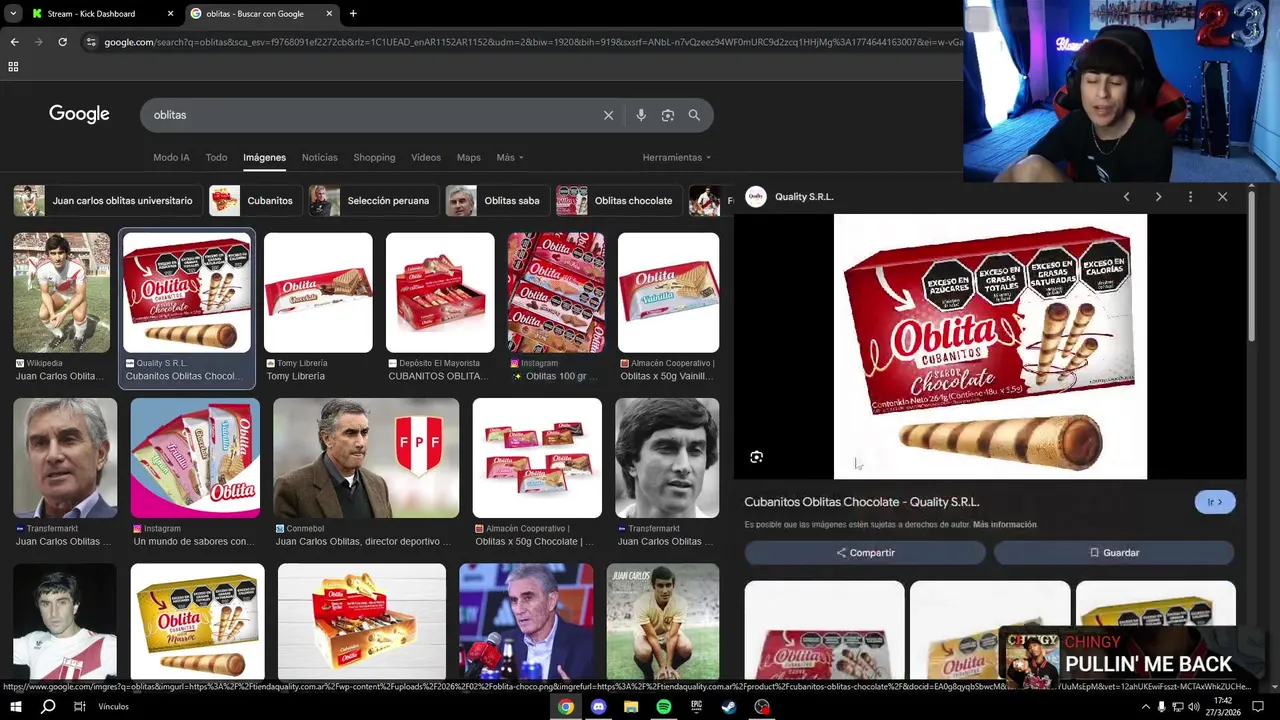The image size is (1280, 720).
Task: Open Instagram Un mundo de sabores thumbnail
Action: click(195, 458)
